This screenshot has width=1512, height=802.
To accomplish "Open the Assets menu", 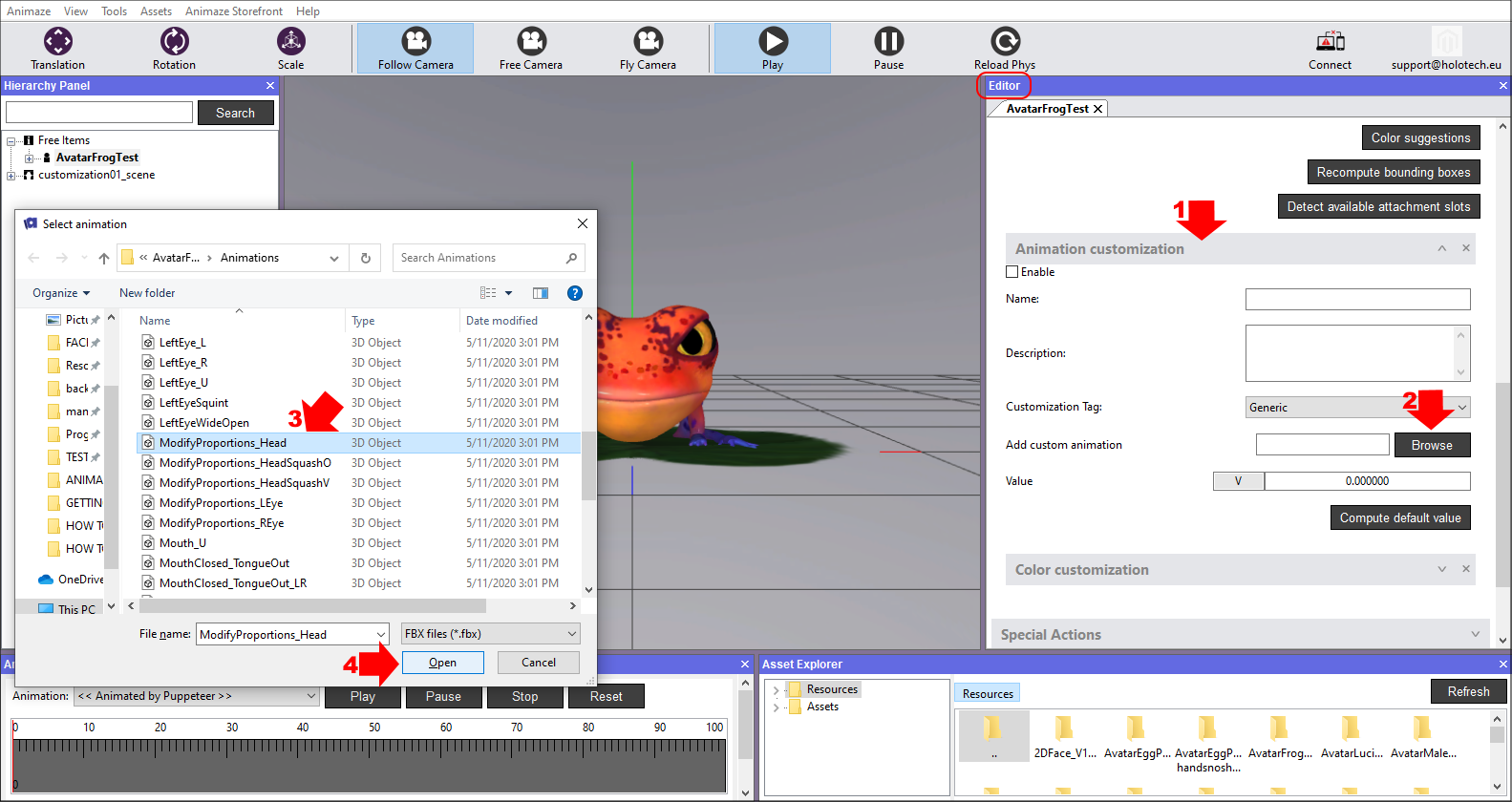I will (156, 11).
